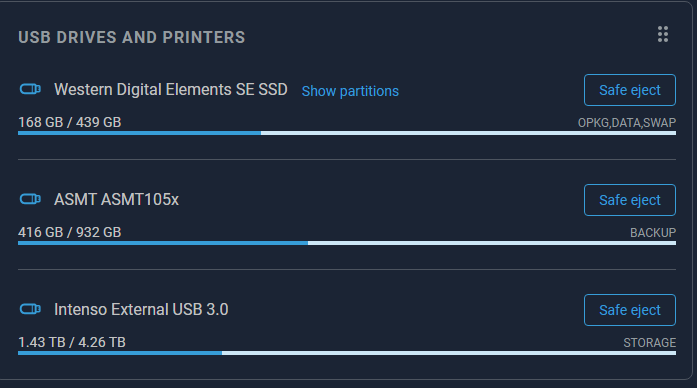This screenshot has height=388, width=697.
Task: Click the OPKG,DATA,SWAP partition label
Action: 627,123
